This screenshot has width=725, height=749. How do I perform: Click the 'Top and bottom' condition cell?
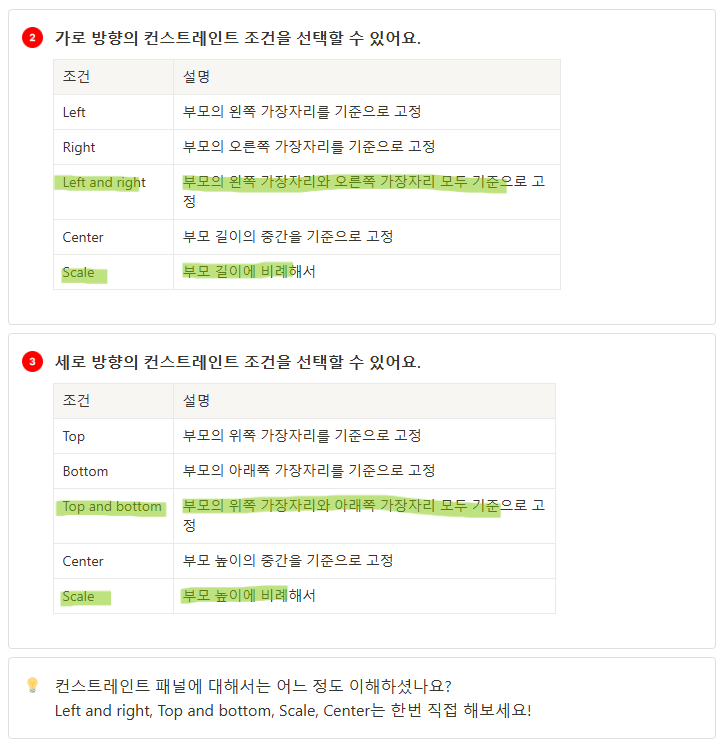pos(113,516)
